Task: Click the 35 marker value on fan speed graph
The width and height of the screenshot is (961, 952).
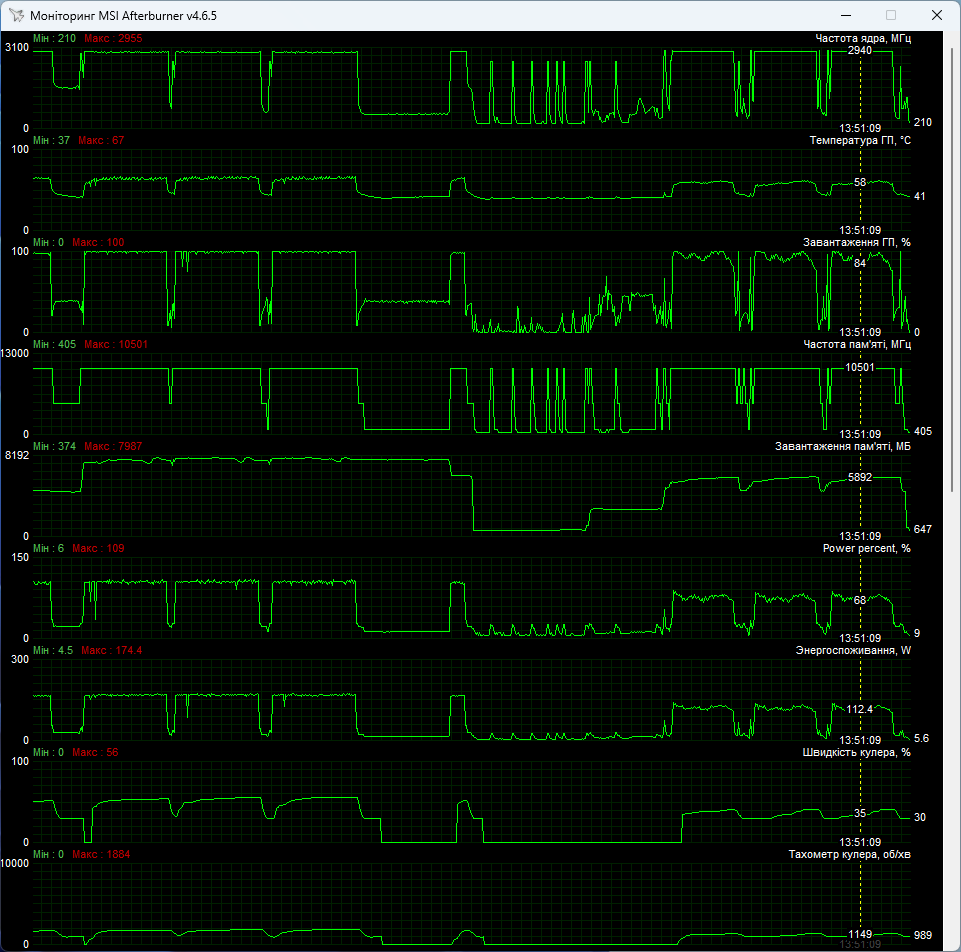Action: click(860, 813)
